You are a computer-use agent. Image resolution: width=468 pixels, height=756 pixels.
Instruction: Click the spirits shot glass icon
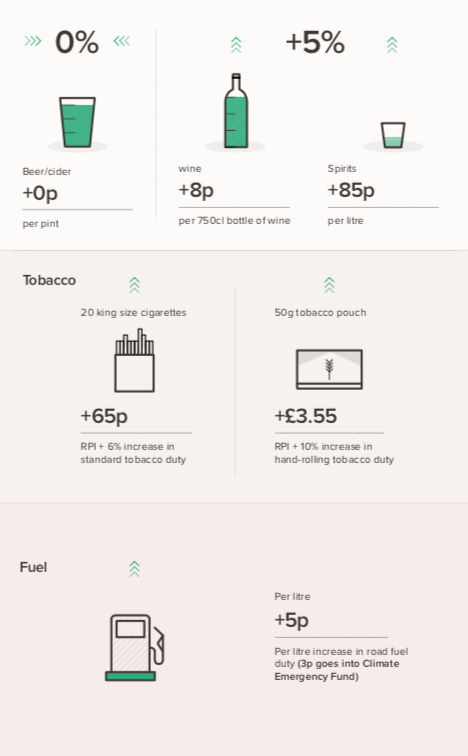point(393,135)
